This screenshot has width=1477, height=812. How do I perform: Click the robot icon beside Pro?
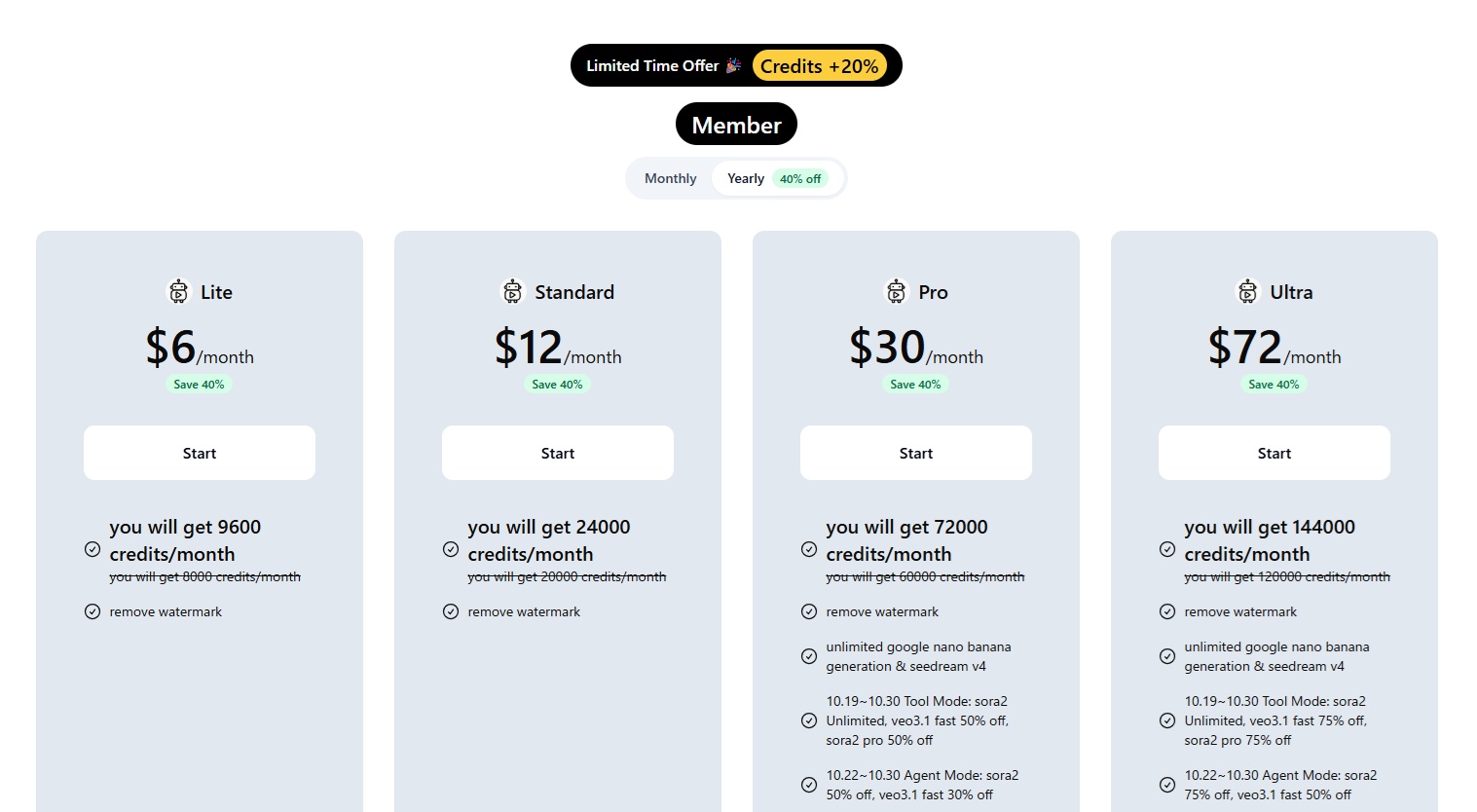[896, 291]
